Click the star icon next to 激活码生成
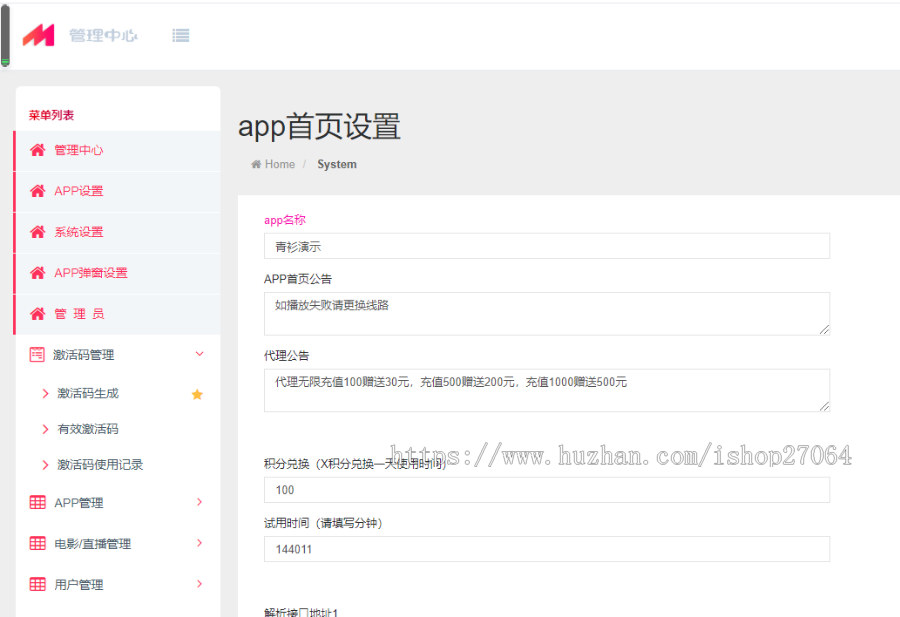 point(197,394)
